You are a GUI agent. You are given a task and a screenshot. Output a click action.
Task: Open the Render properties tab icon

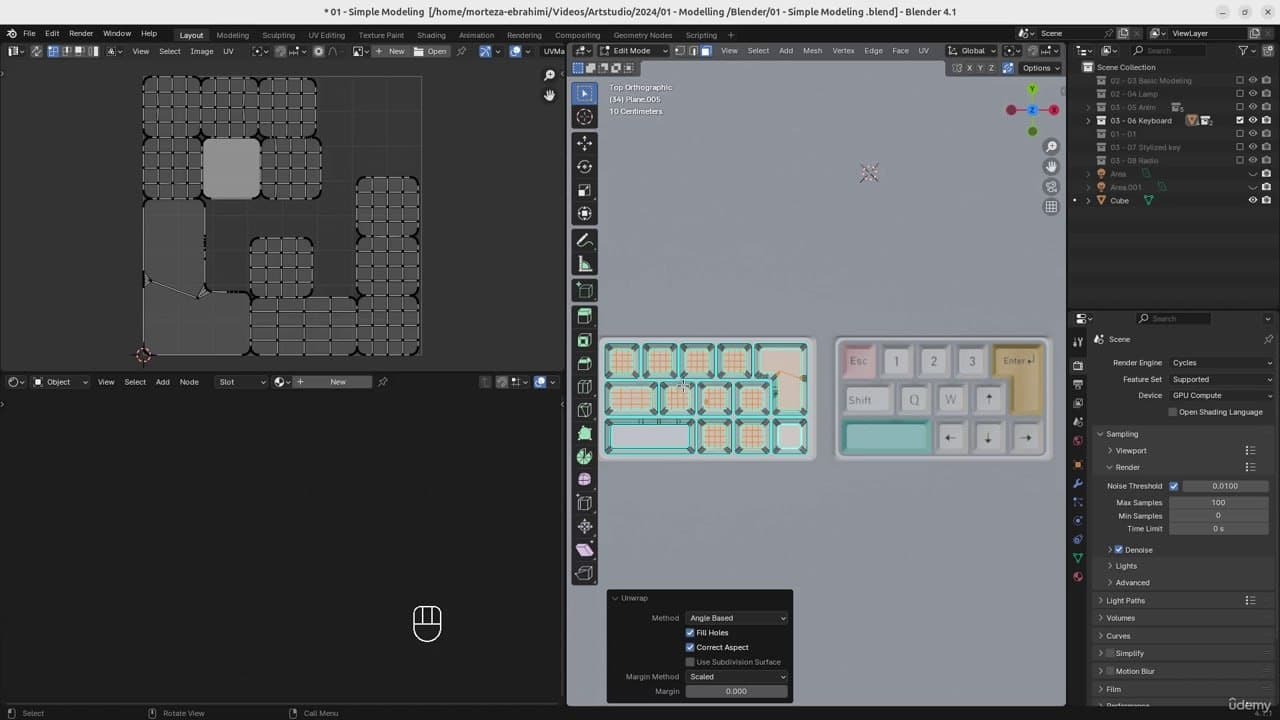point(1077,365)
